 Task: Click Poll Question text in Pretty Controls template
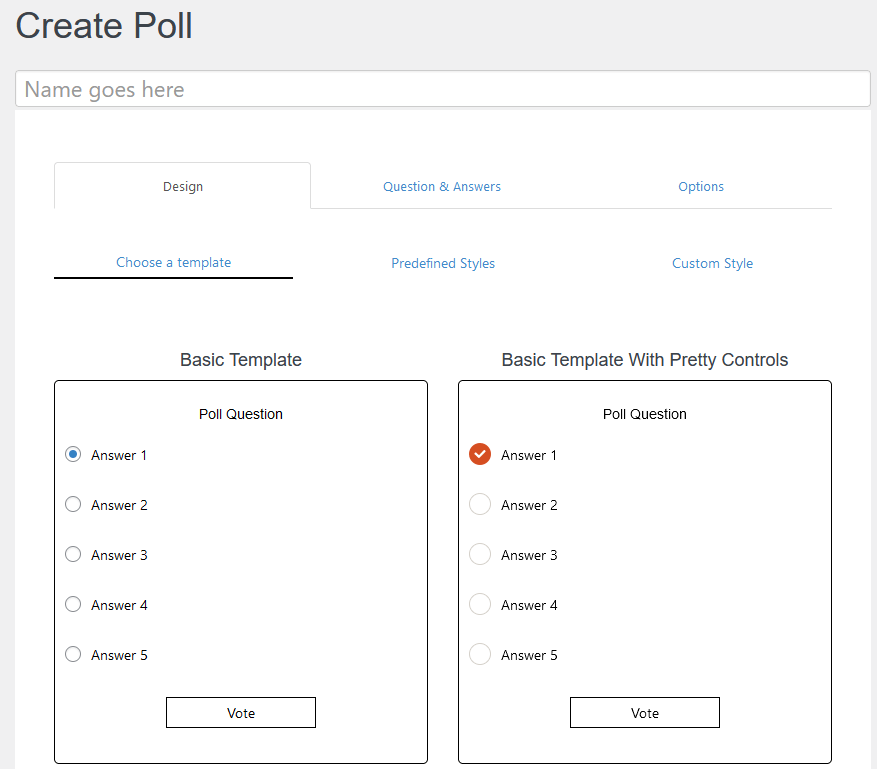click(x=644, y=414)
